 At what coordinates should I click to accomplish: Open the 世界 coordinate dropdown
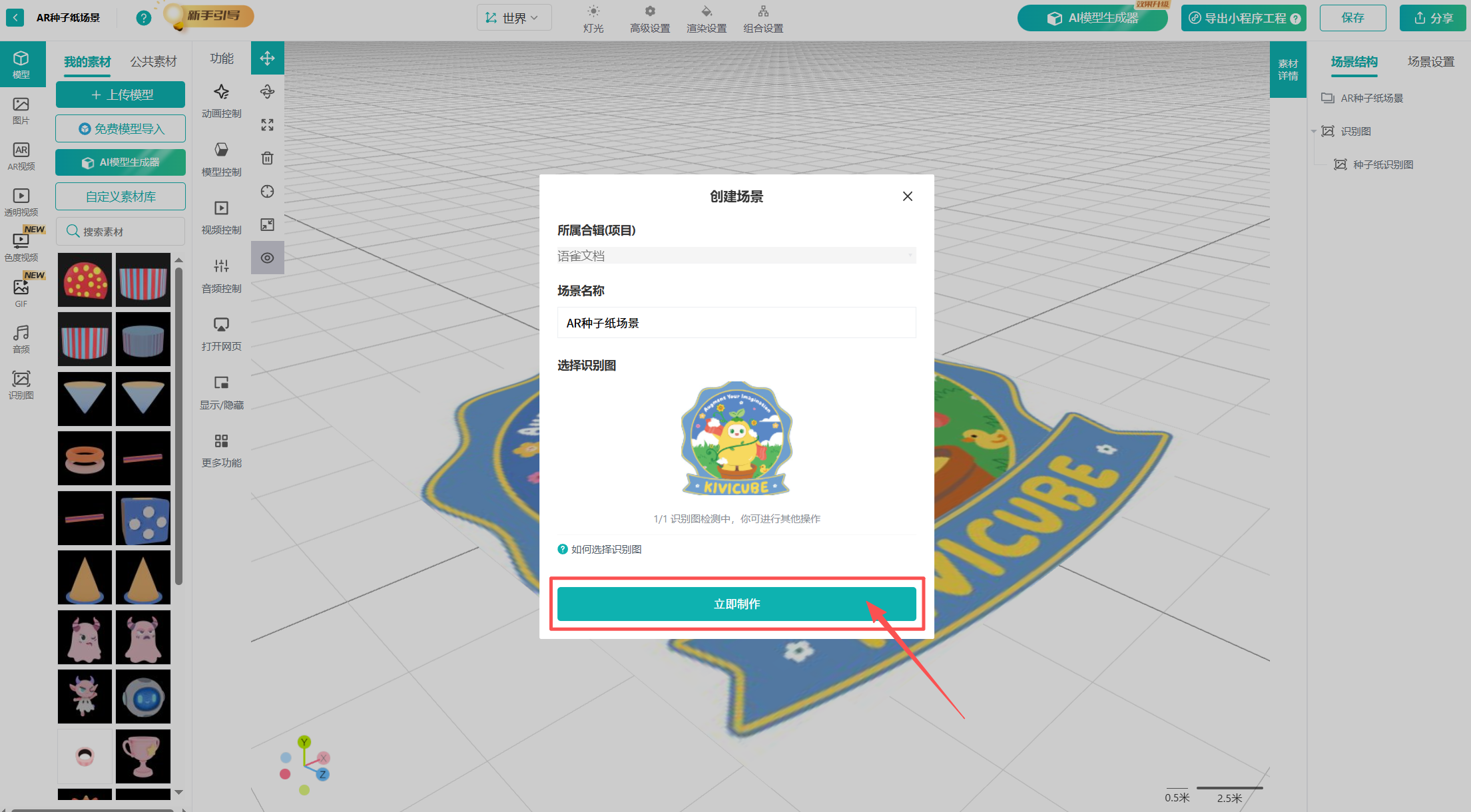[513, 18]
